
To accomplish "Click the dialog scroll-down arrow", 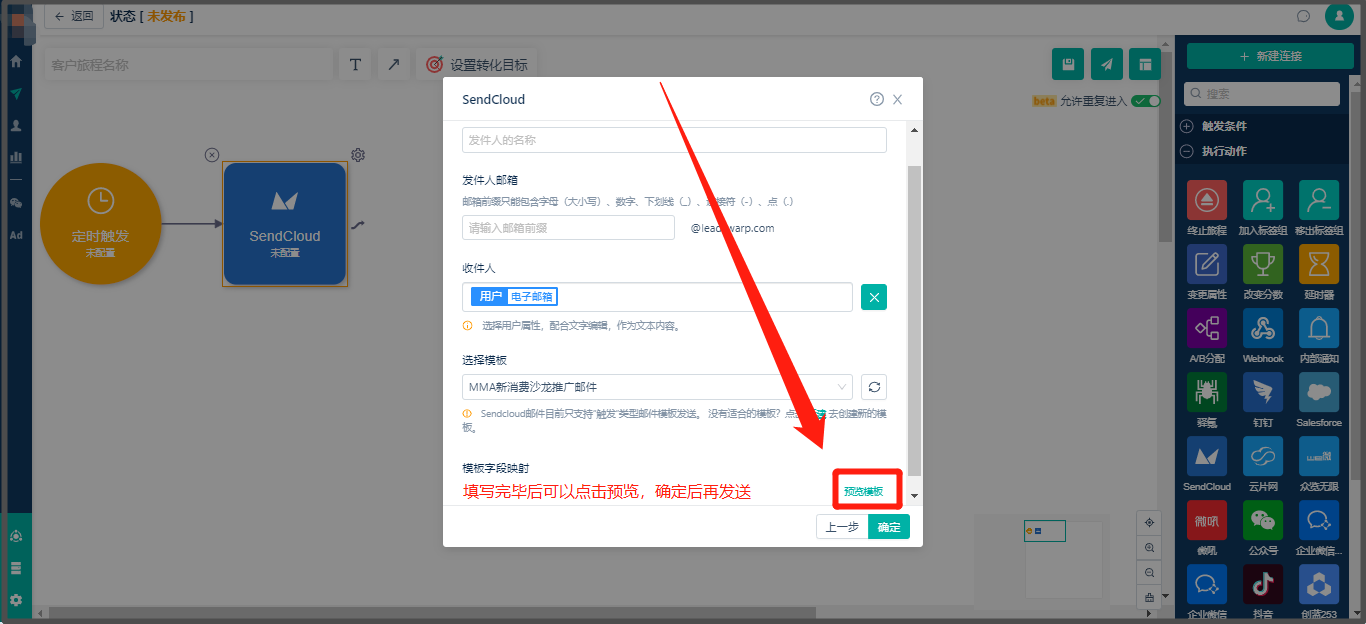I will 914,496.
